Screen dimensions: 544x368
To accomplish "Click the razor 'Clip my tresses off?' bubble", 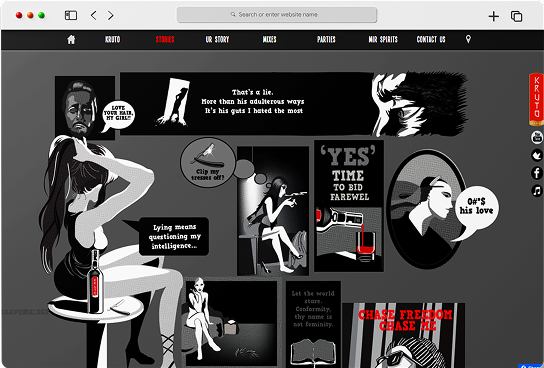I will click(x=207, y=162).
